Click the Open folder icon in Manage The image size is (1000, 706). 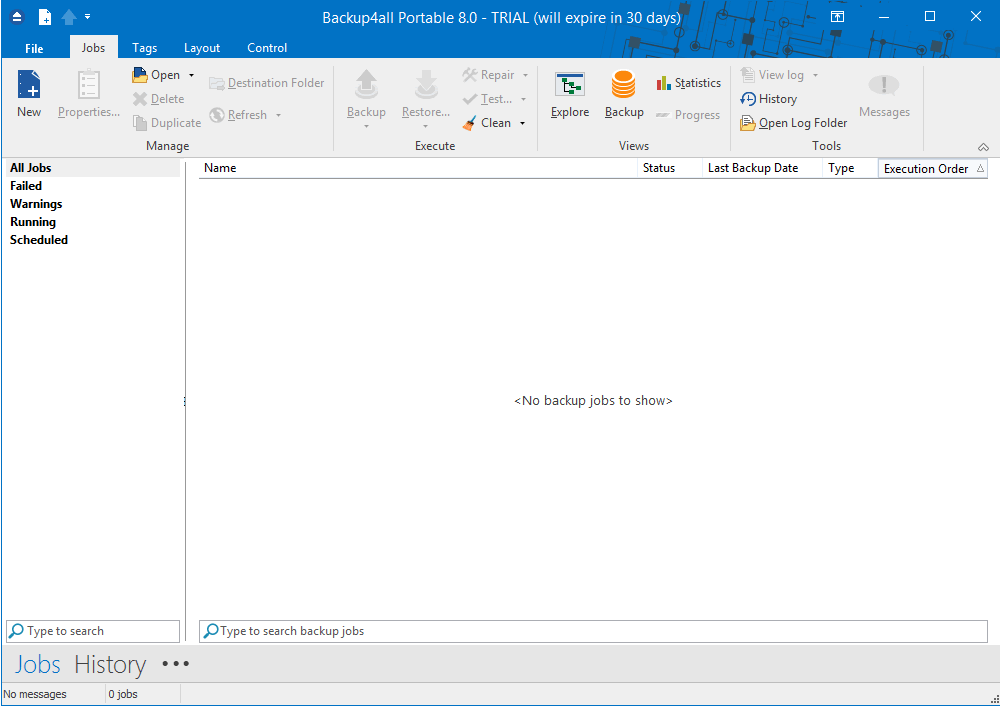pyautogui.click(x=140, y=75)
